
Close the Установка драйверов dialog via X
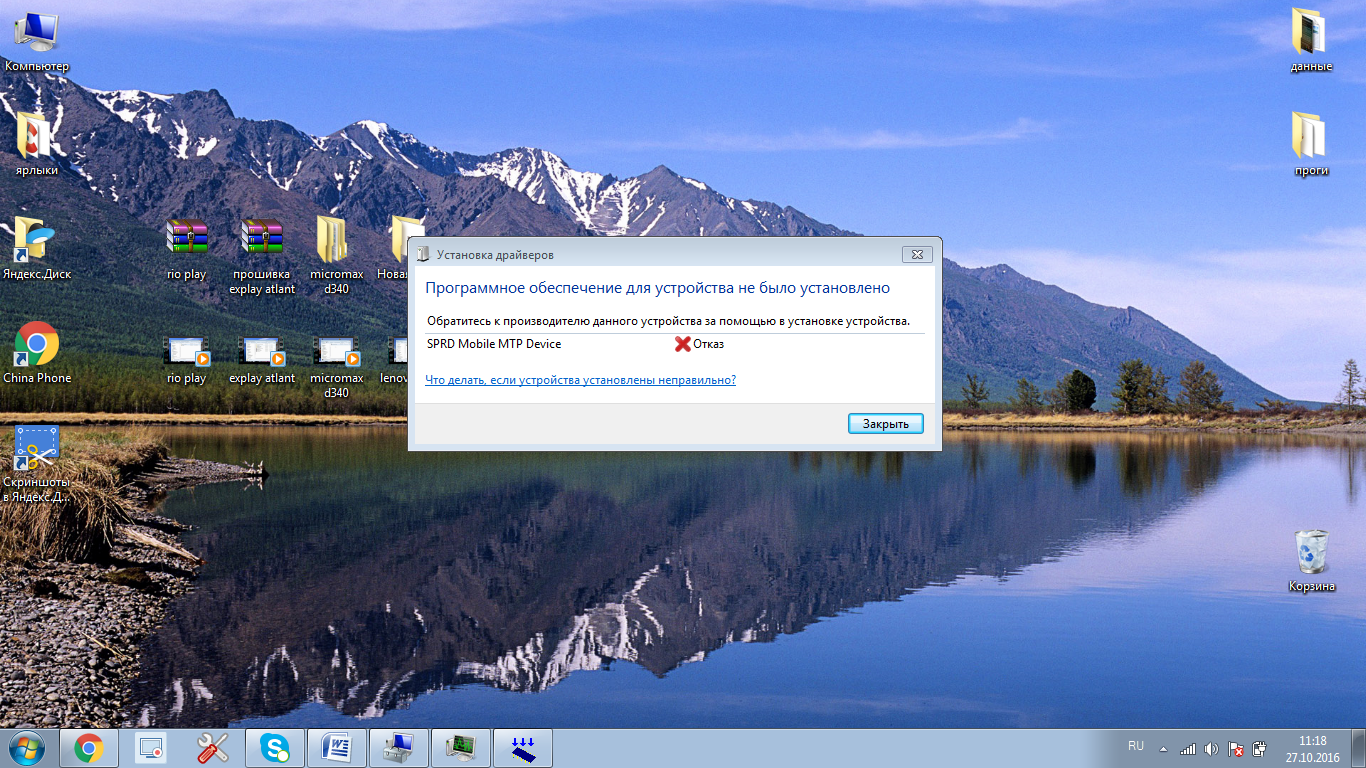pyautogui.click(x=917, y=255)
